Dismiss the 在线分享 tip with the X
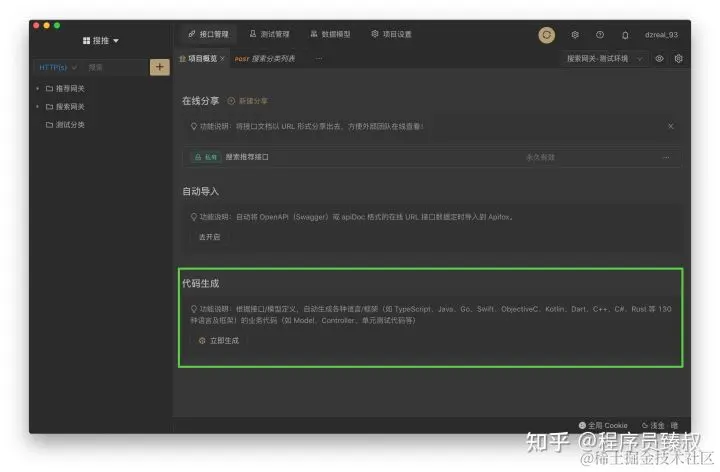Screen dimensions: 720x472 [x=671, y=126]
